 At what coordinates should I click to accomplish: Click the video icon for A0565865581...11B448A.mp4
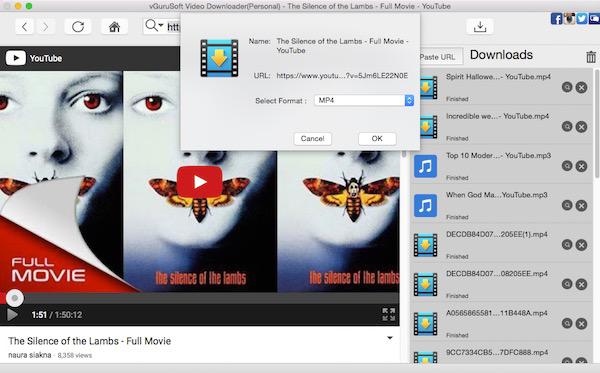click(426, 324)
